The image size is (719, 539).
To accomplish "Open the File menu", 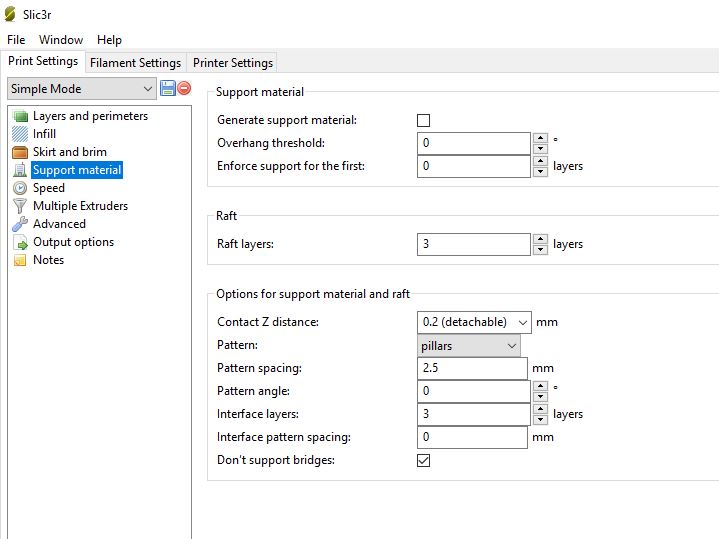I will coord(16,40).
